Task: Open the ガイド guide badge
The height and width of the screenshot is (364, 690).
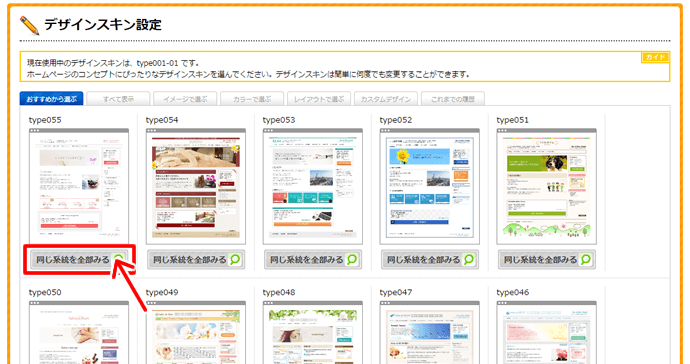Action: [x=655, y=57]
